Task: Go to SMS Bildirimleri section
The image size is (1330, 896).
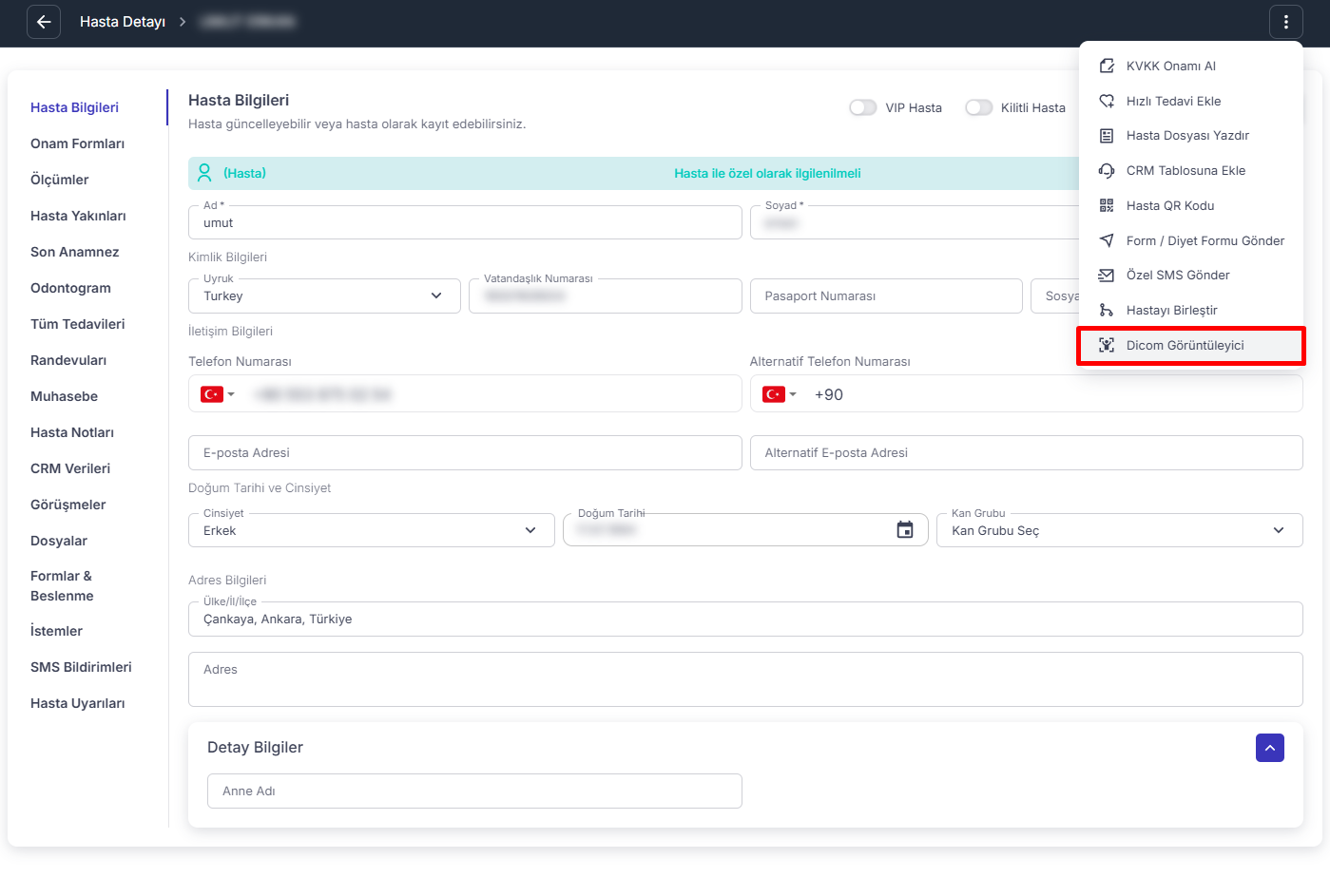Action: point(81,667)
